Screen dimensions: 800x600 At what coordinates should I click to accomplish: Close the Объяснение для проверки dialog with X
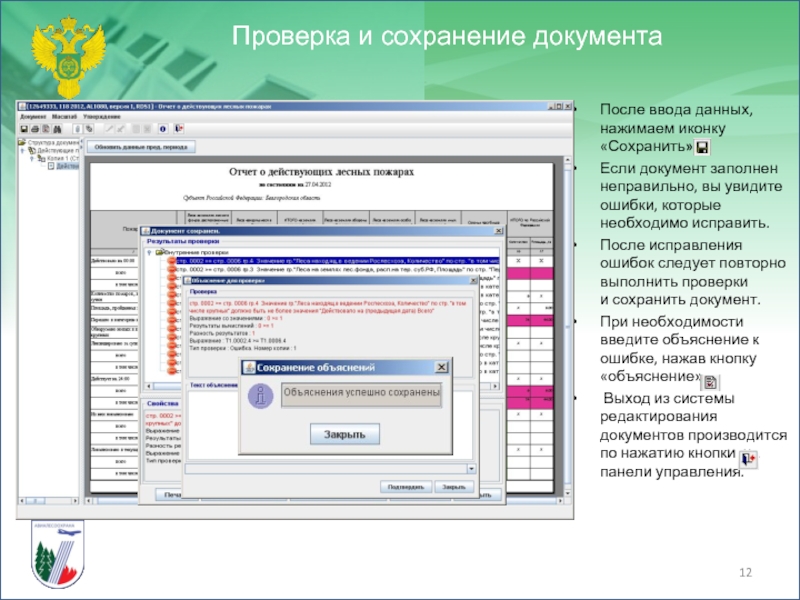click(473, 280)
